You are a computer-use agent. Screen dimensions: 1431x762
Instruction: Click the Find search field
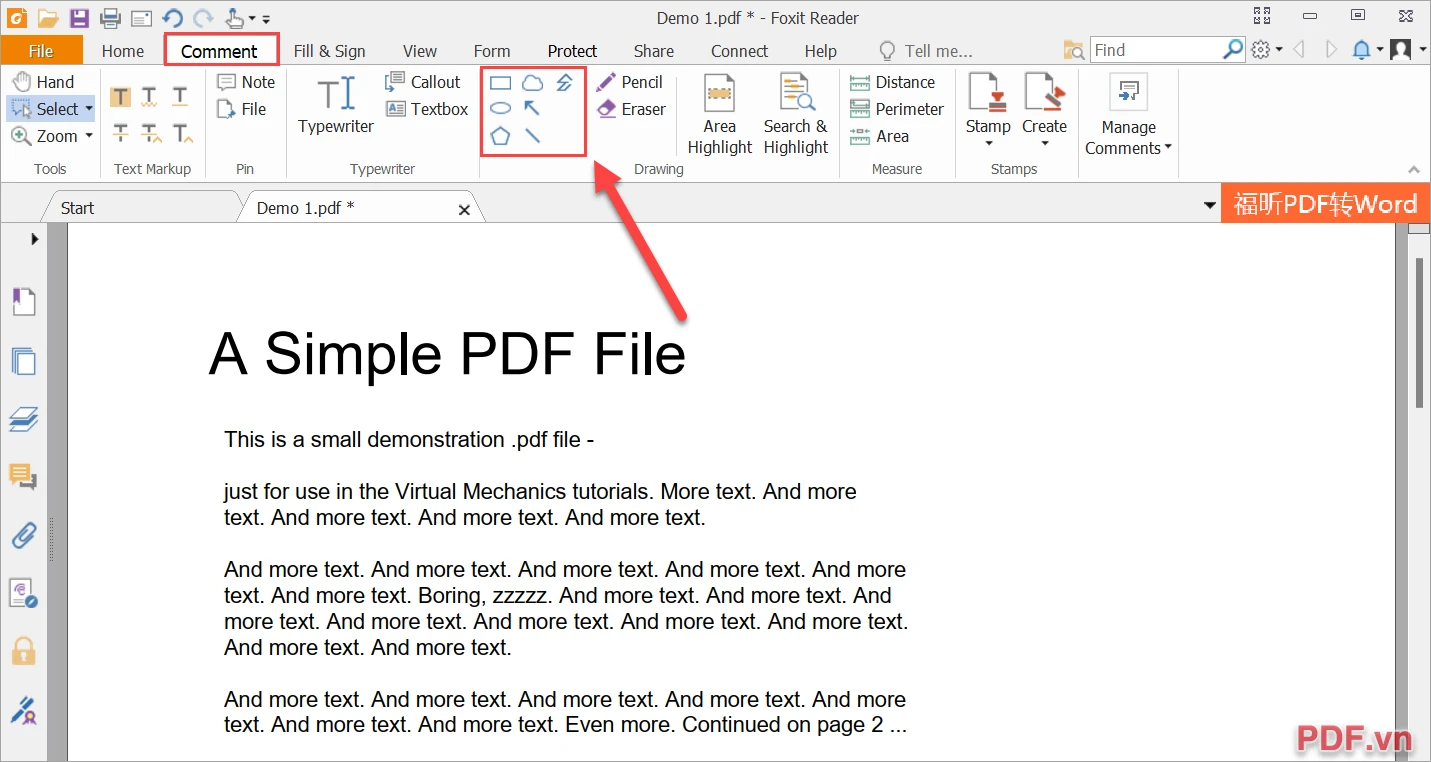(x=1156, y=49)
